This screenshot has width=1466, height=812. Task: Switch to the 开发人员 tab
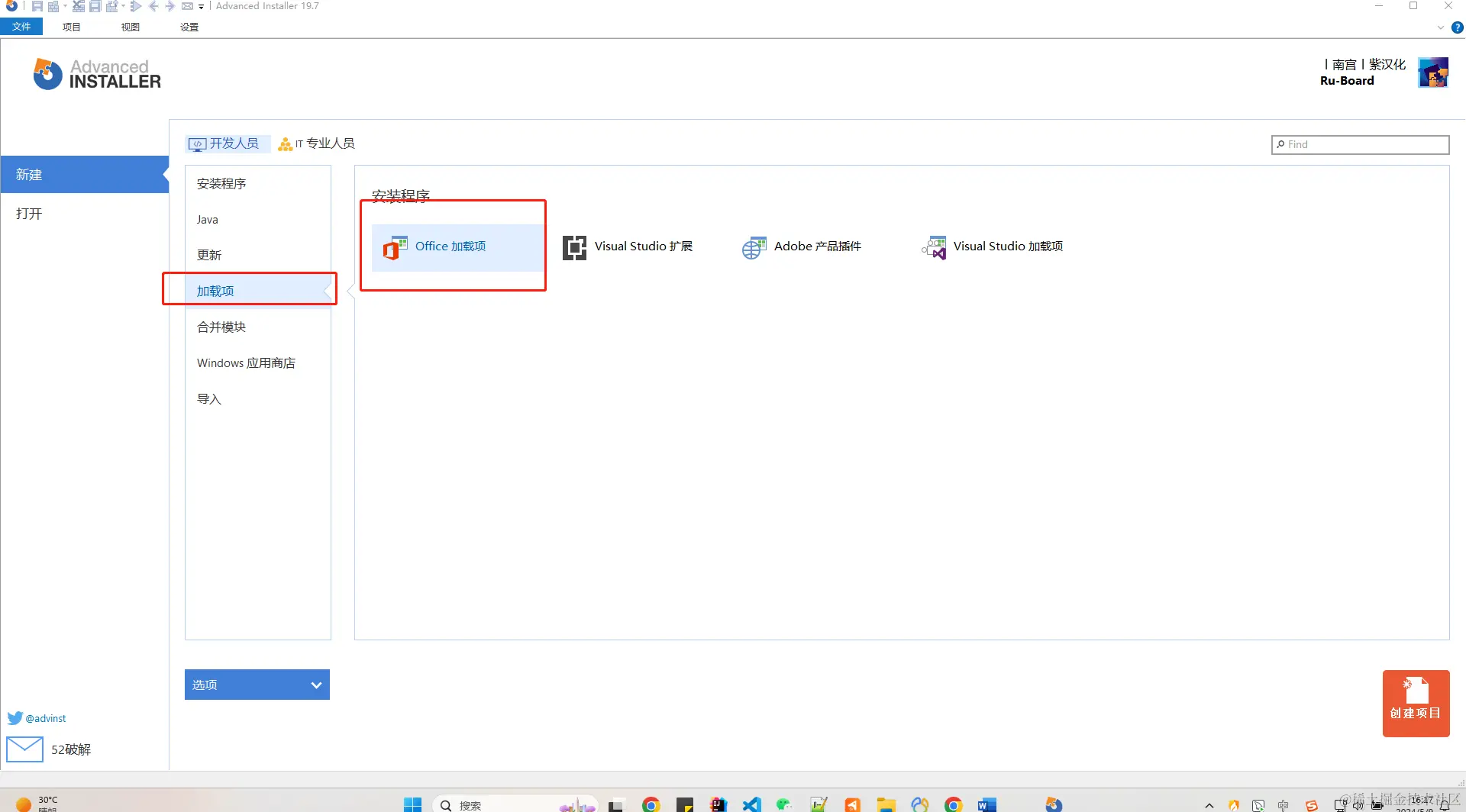227,143
